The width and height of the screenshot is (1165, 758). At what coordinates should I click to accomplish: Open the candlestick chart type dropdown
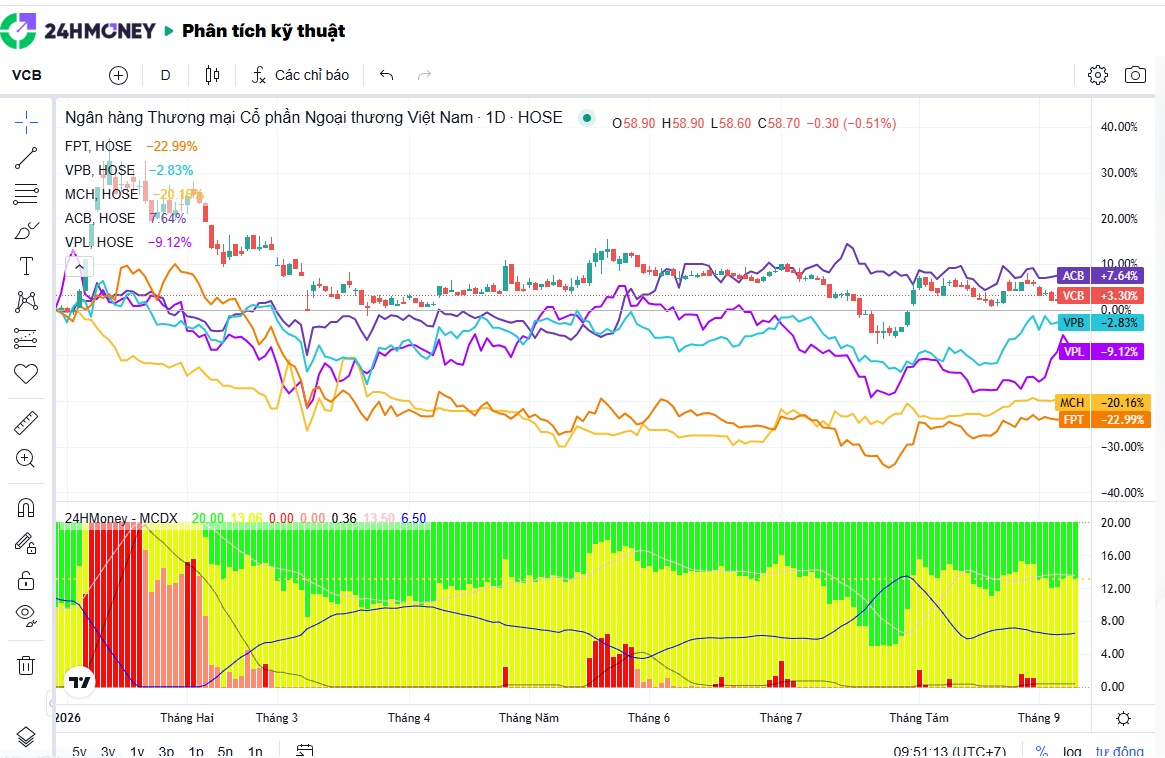coord(212,75)
